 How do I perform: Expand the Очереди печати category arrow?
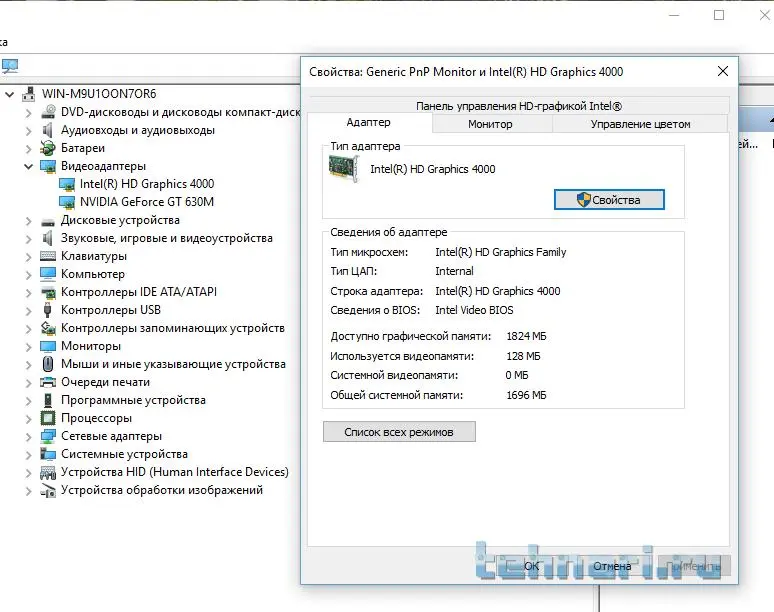click(x=29, y=382)
